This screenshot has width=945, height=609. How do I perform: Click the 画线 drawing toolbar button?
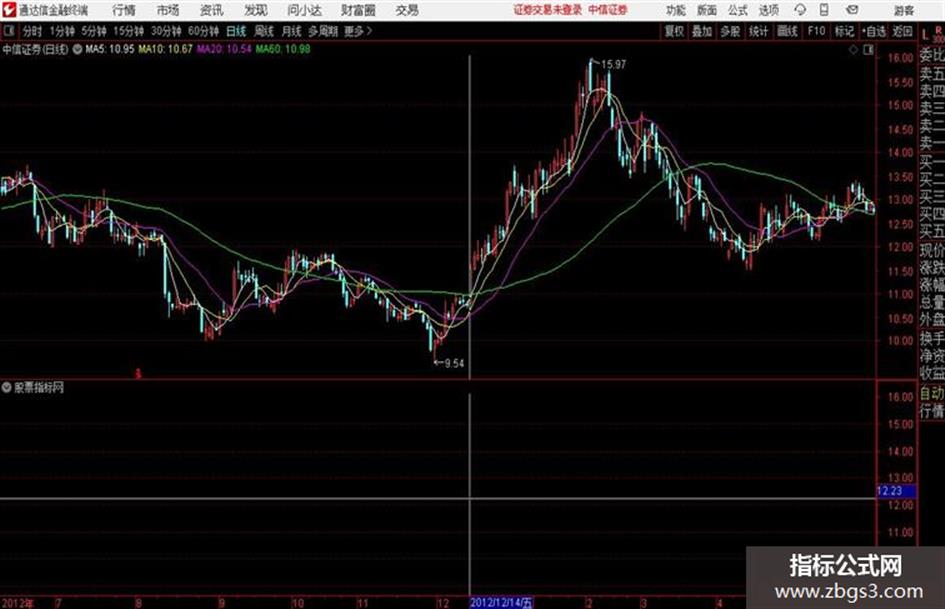[787, 31]
